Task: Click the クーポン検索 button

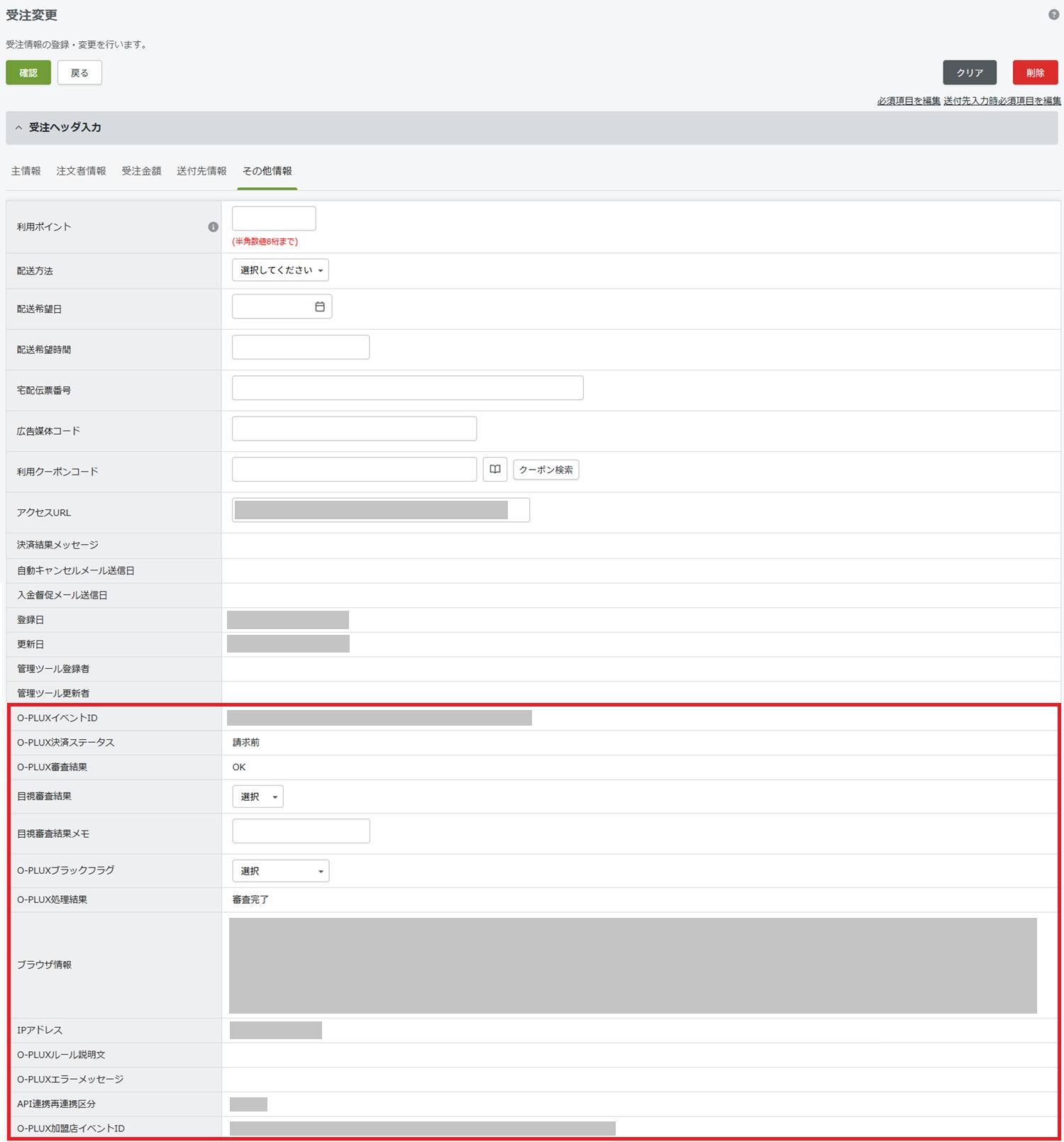Action: tap(546, 470)
